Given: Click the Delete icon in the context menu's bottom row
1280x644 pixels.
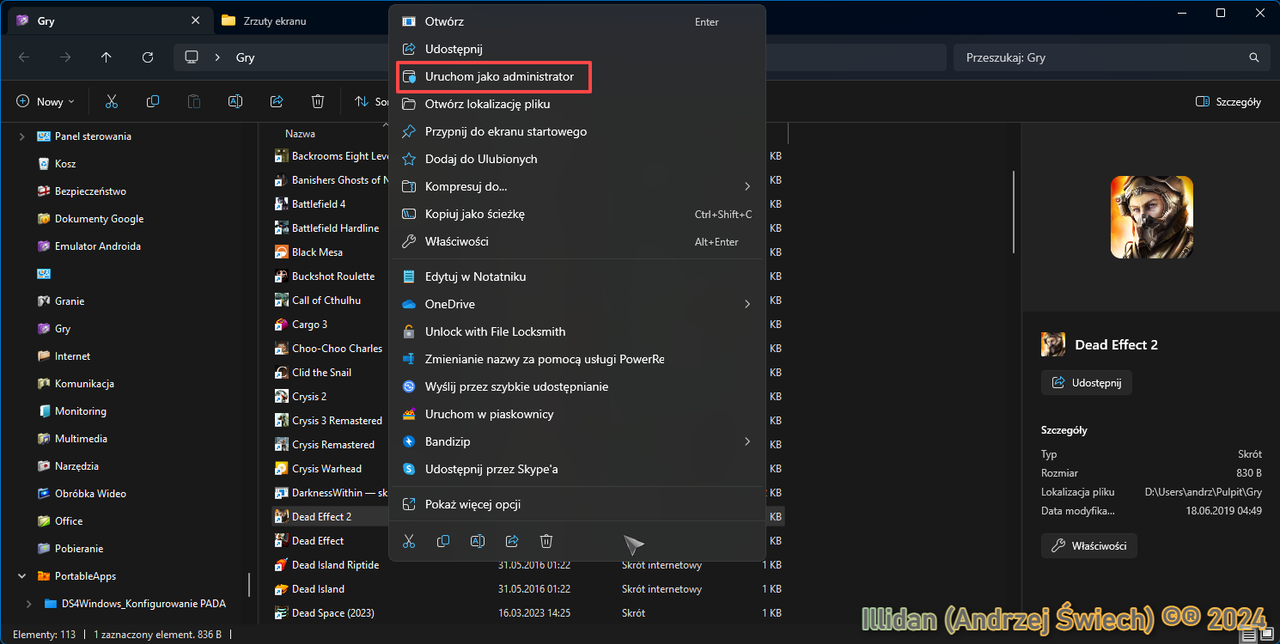Looking at the screenshot, I should click(x=546, y=541).
